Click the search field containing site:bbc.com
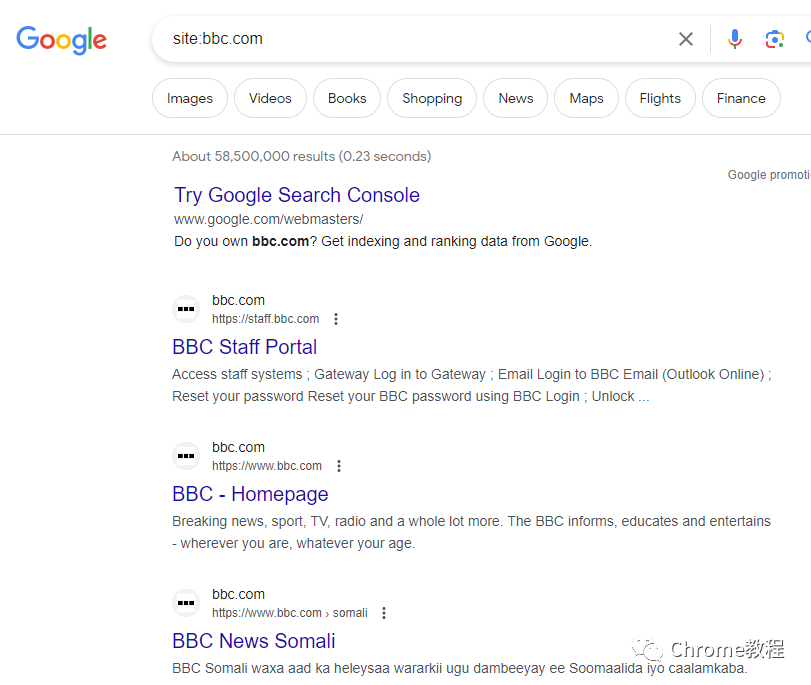Image resolution: width=811 pixels, height=685 pixels. [414, 39]
